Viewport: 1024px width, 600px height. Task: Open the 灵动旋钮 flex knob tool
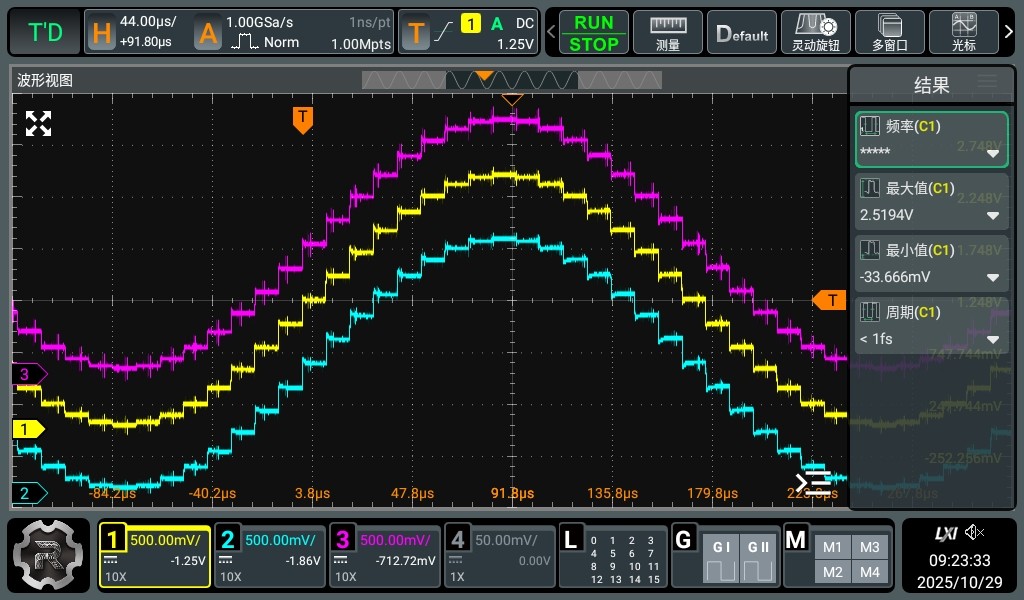815,32
